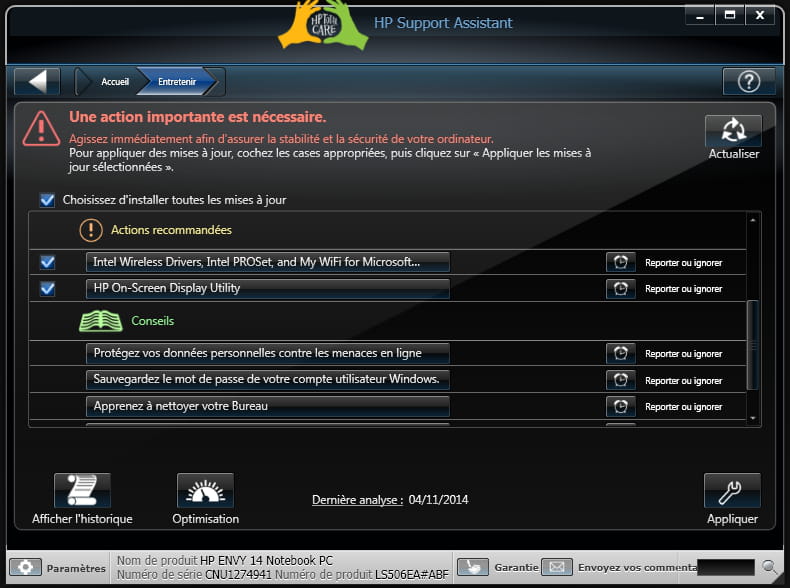The width and height of the screenshot is (790, 588).
Task: Open Afficher l'historique scroll icon
Action: click(82, 491)
